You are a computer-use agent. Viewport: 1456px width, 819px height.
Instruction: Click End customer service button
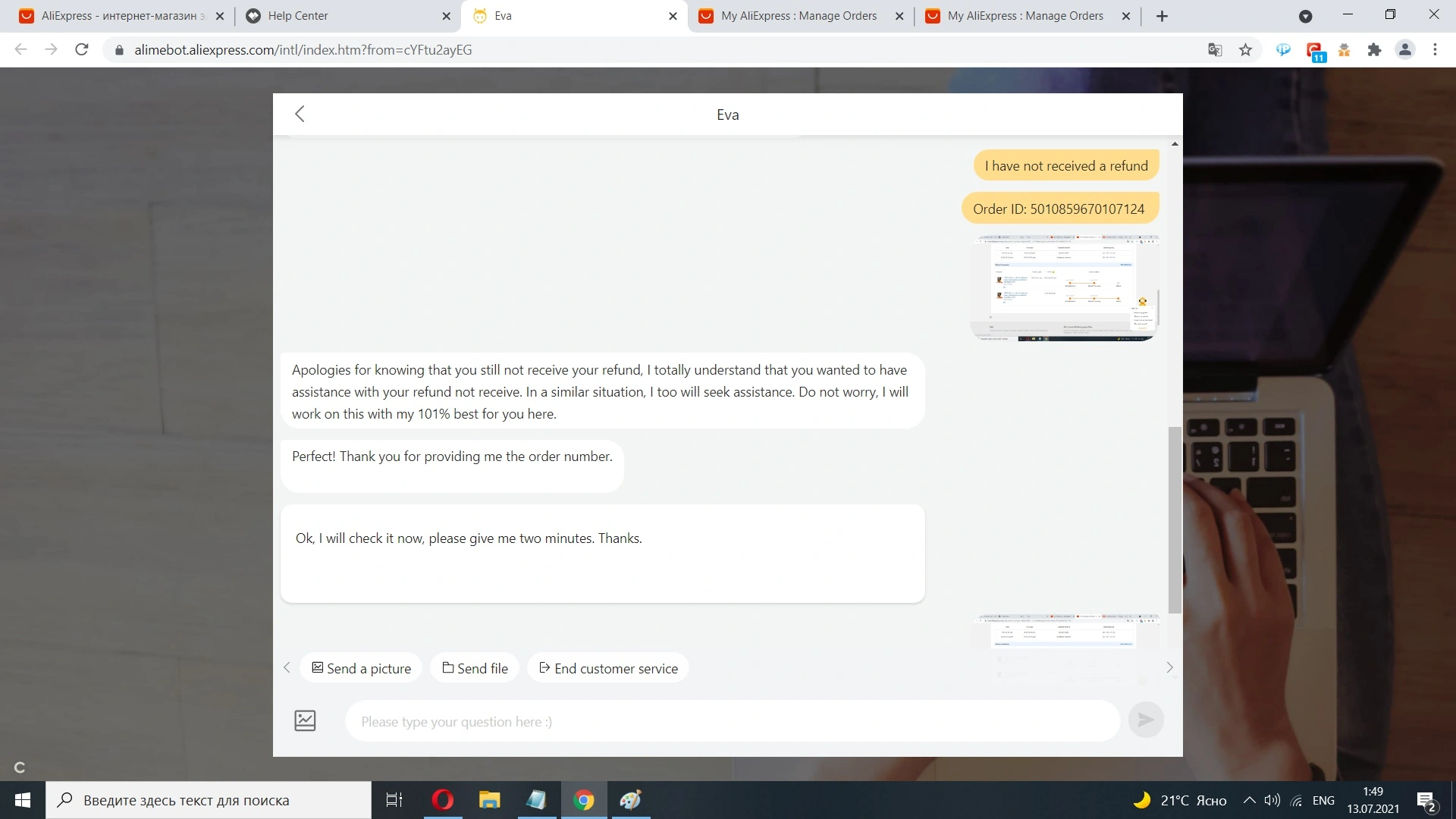(x=608, y=668)
